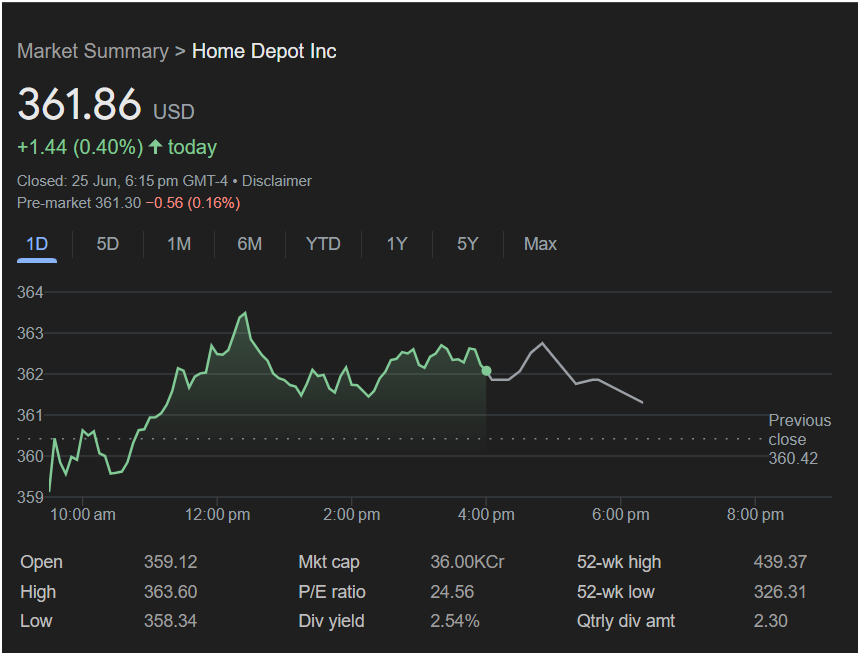This screenshot has width=860, height=655.
Task: Select the Max range tab
Action: point(540,244)
